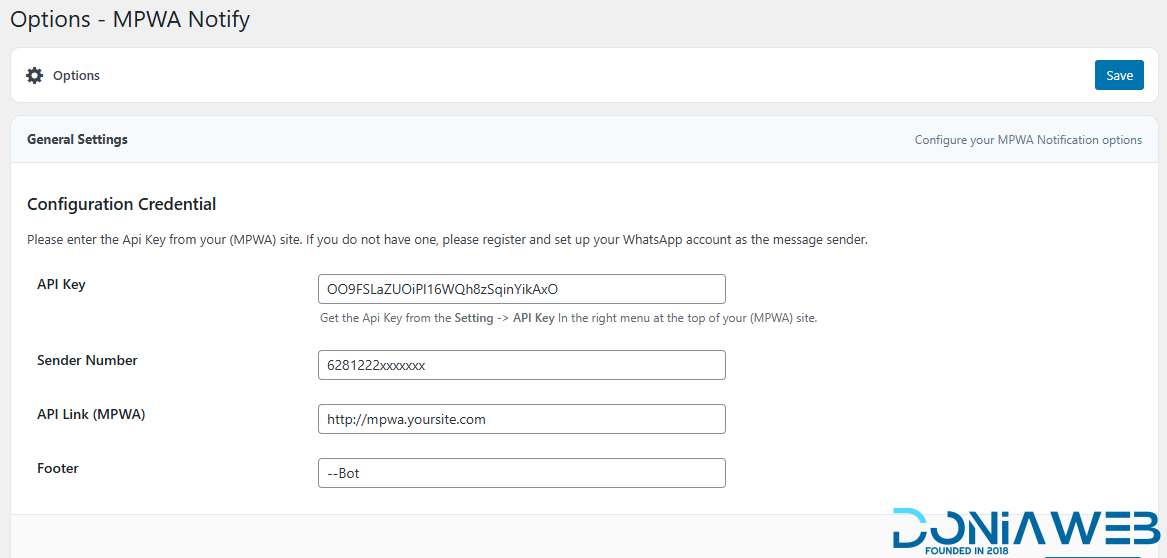Click 'Configure your MPWA Notification options' text
Viewport: 1167px width, 558px height.
pos(1029,140)
